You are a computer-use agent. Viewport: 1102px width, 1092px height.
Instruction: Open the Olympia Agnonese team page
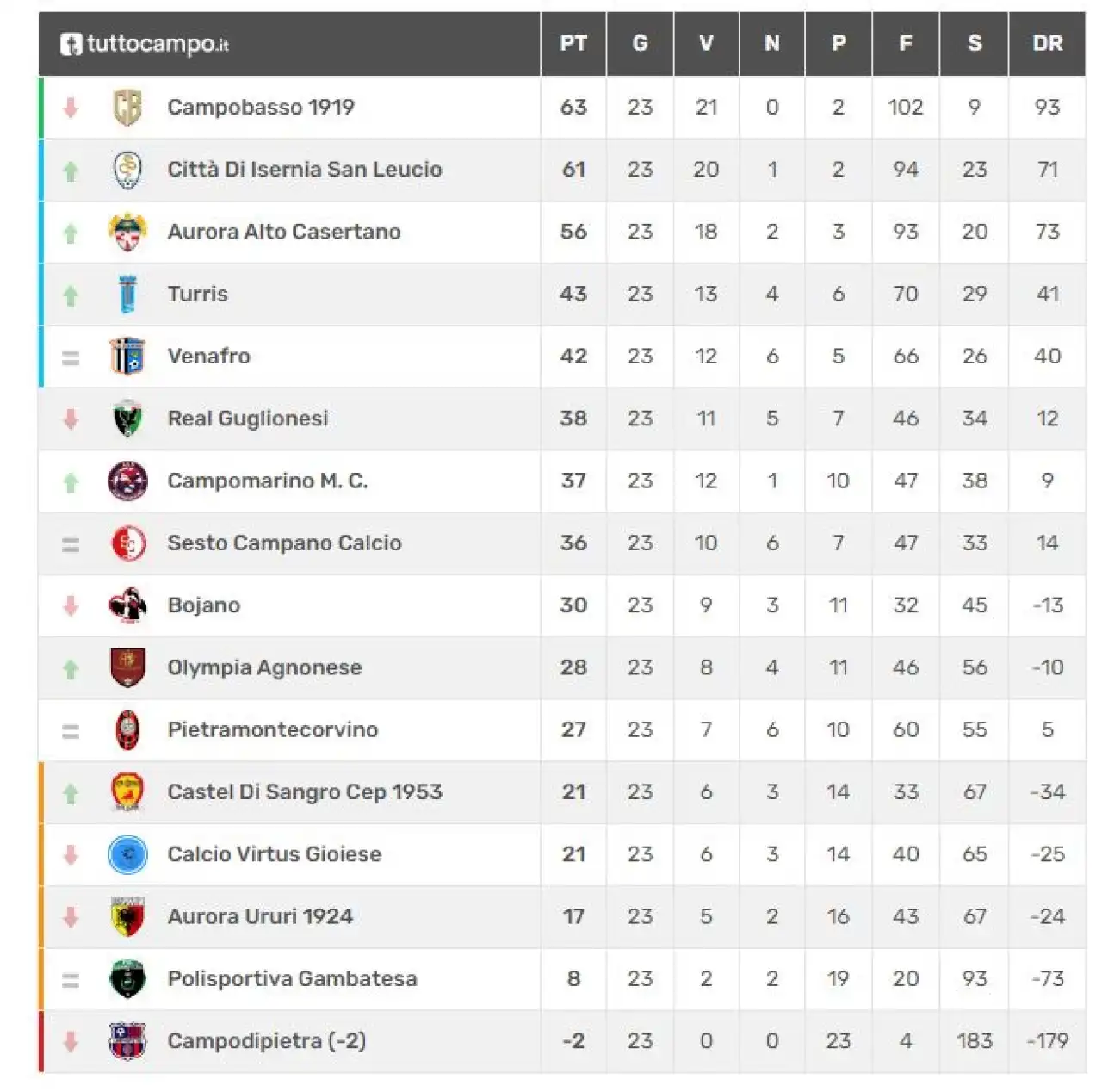tap(264, 667)
